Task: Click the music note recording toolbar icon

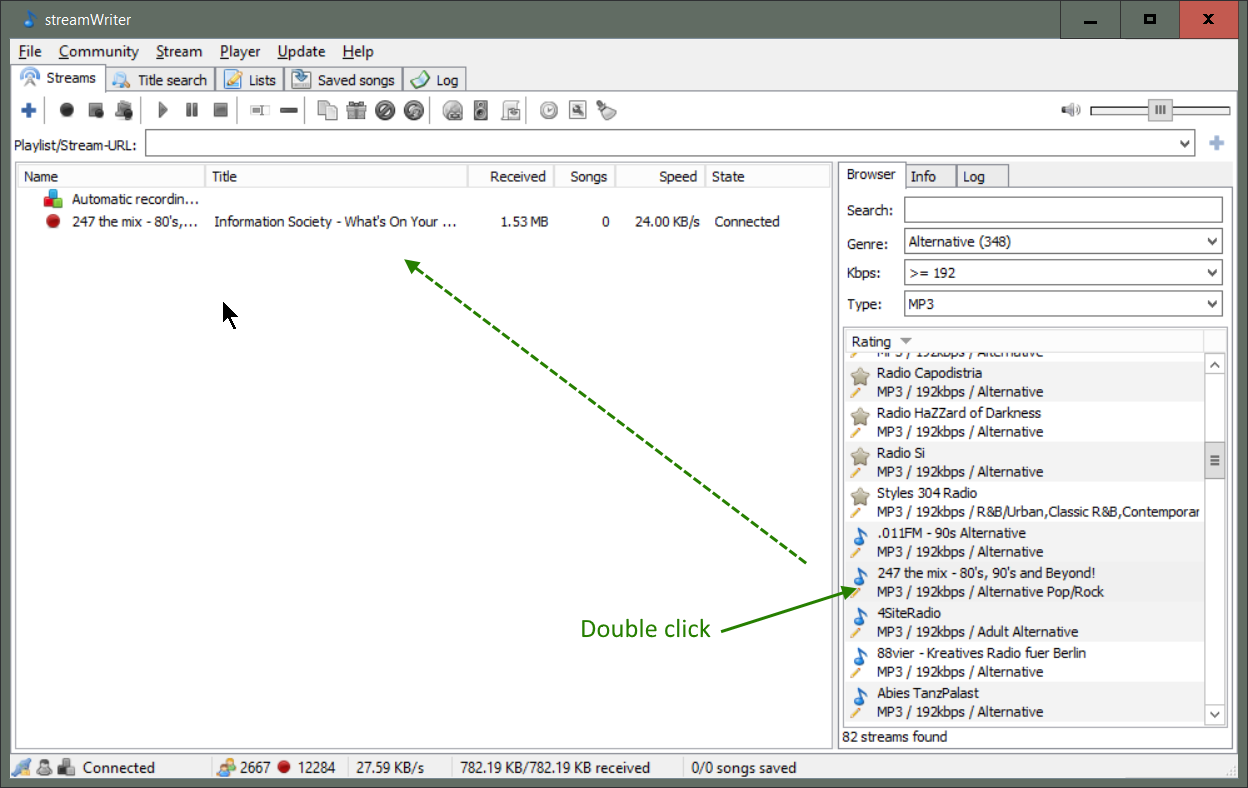Action: 124,110
